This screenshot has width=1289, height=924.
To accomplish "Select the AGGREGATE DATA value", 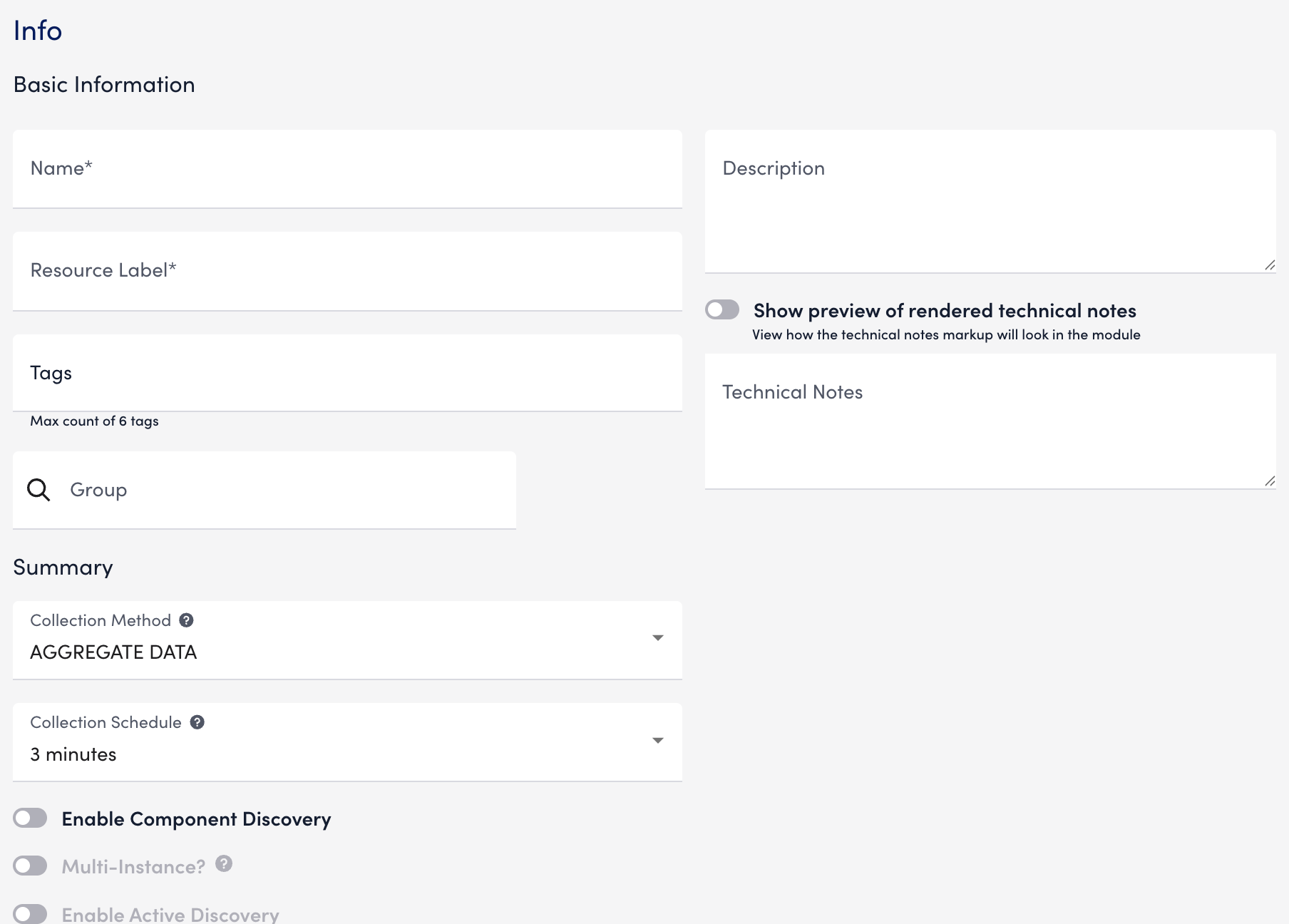I will tap(113, 651).
